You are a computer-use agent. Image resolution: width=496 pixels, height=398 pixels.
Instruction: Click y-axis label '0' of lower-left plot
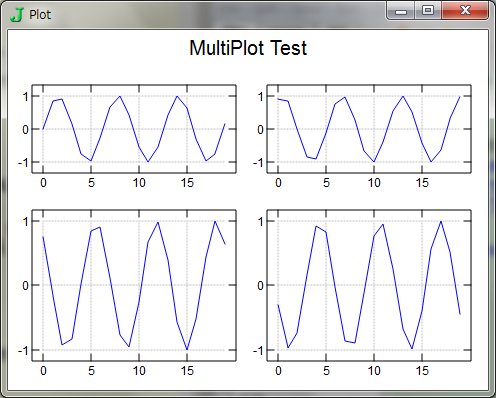[26, 285]
